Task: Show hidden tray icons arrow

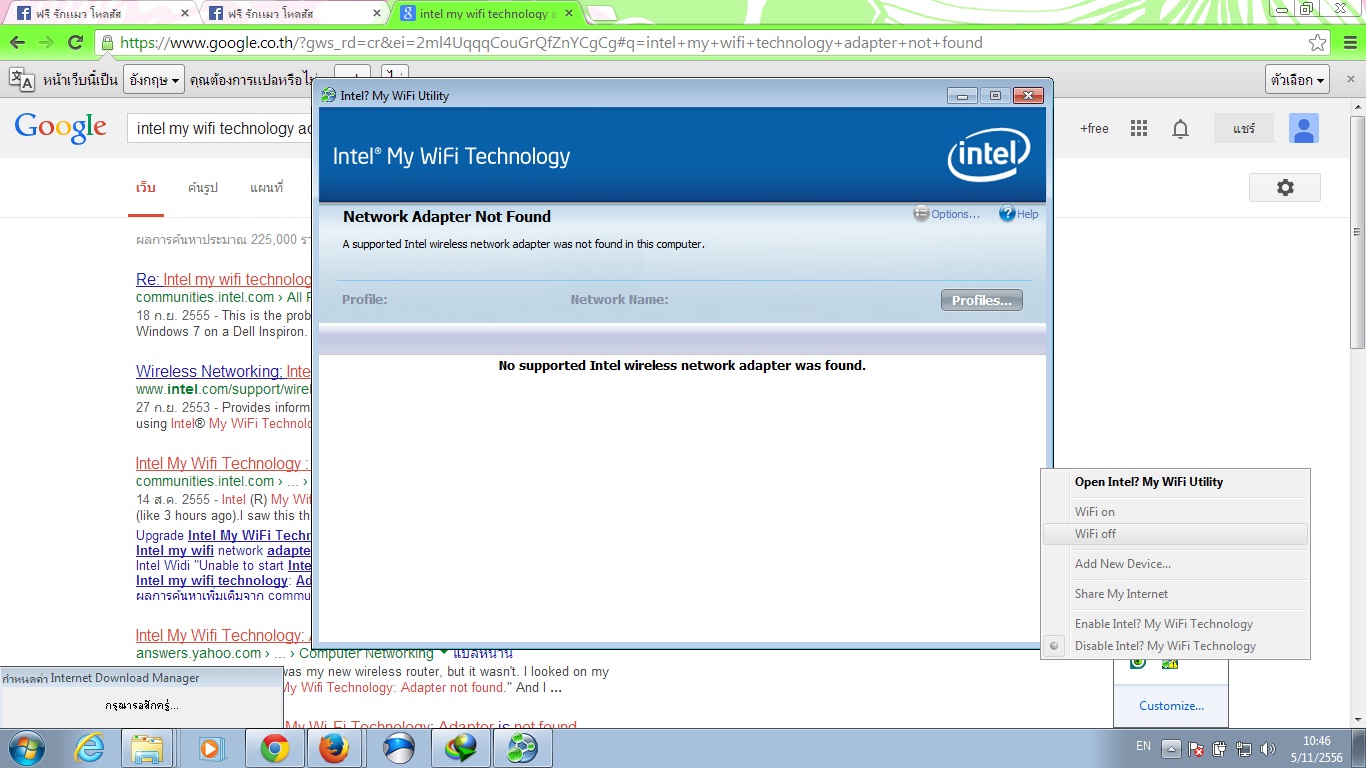Action: pyautogui.click(x=1171, y=749)
